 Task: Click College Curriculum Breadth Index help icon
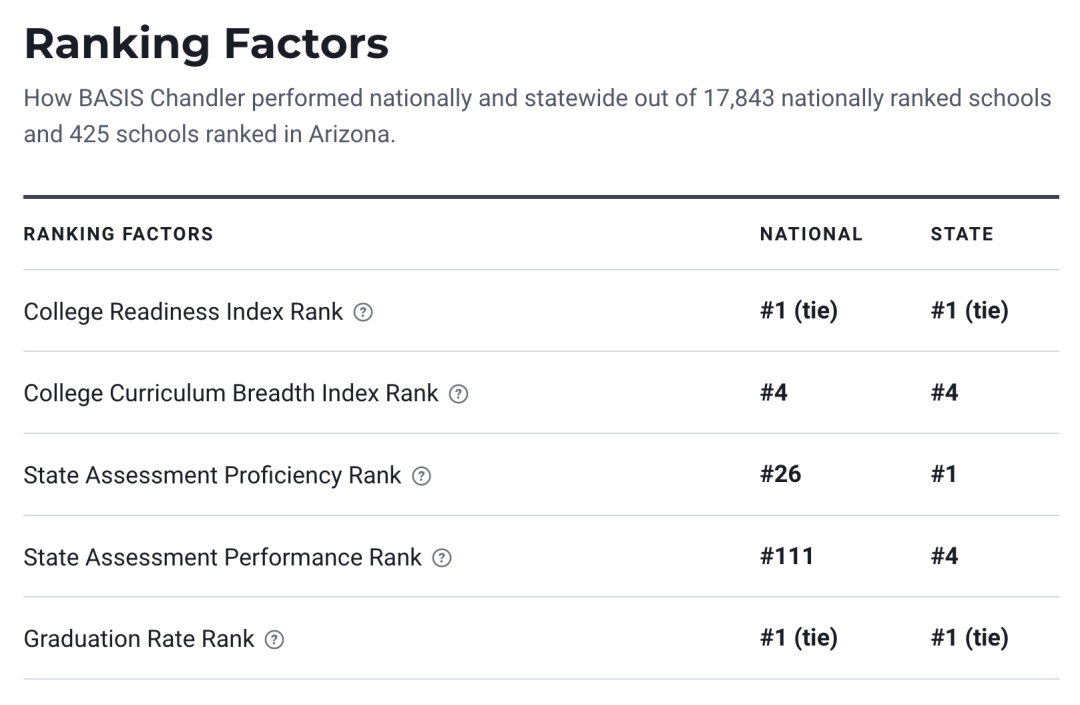pyautogui.click(x=458, y=394)
